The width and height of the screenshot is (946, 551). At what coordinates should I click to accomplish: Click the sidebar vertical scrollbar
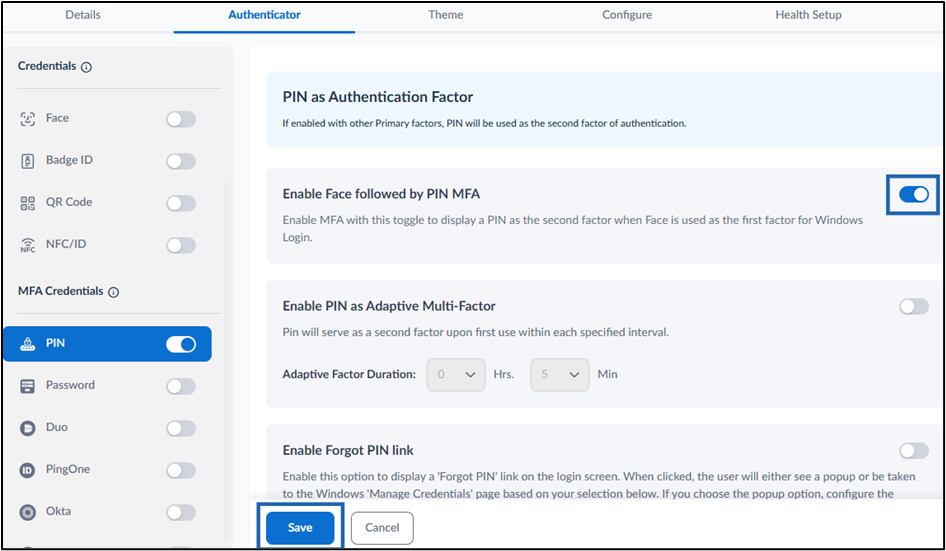(227, 359)
